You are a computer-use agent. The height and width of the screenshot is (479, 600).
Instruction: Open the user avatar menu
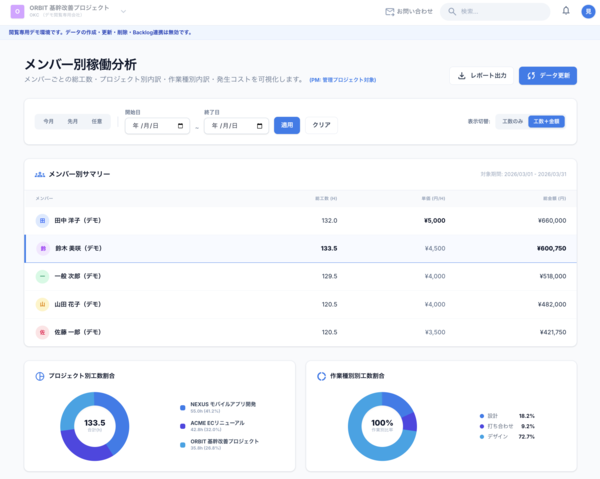pos(588,11)
